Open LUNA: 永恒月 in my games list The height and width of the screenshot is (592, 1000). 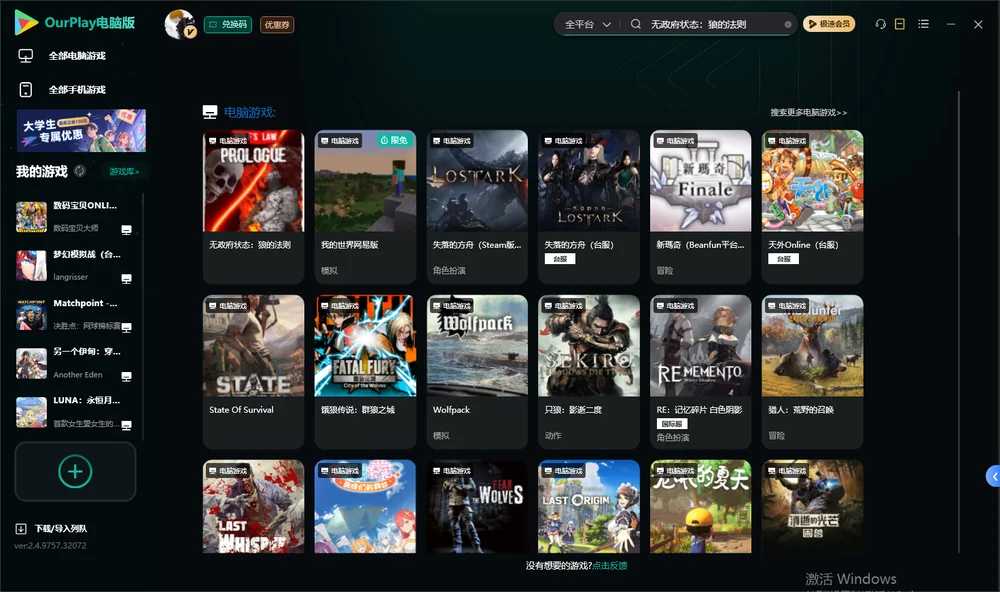coord(75,412)
